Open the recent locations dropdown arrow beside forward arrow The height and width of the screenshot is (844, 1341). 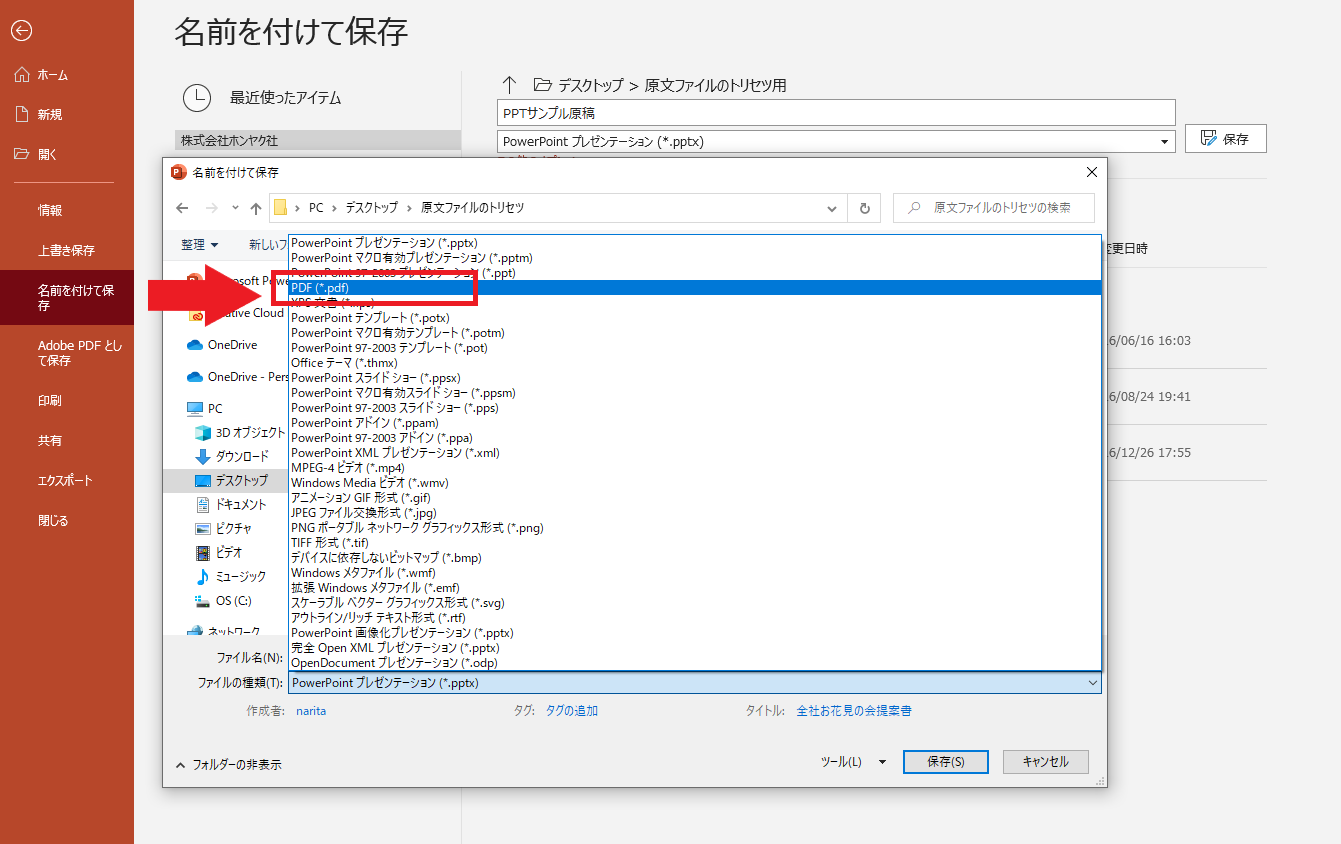pos(235,208)
